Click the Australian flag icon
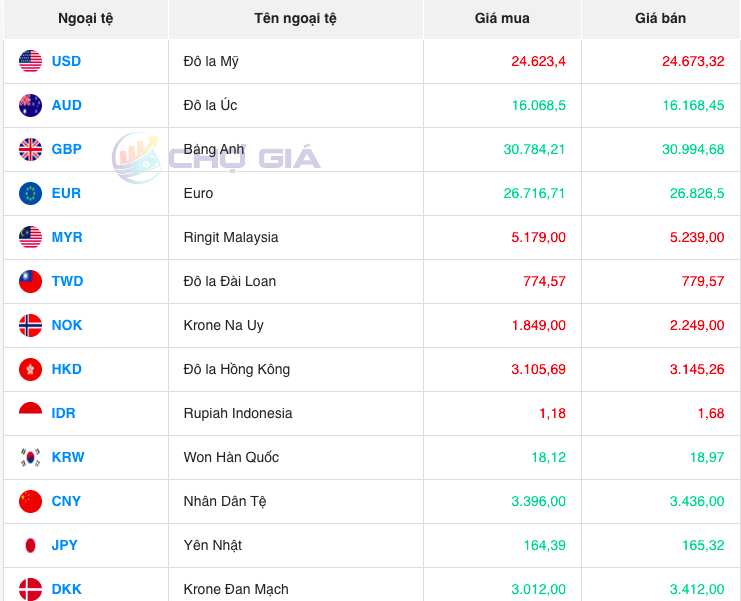 [30, 105]
